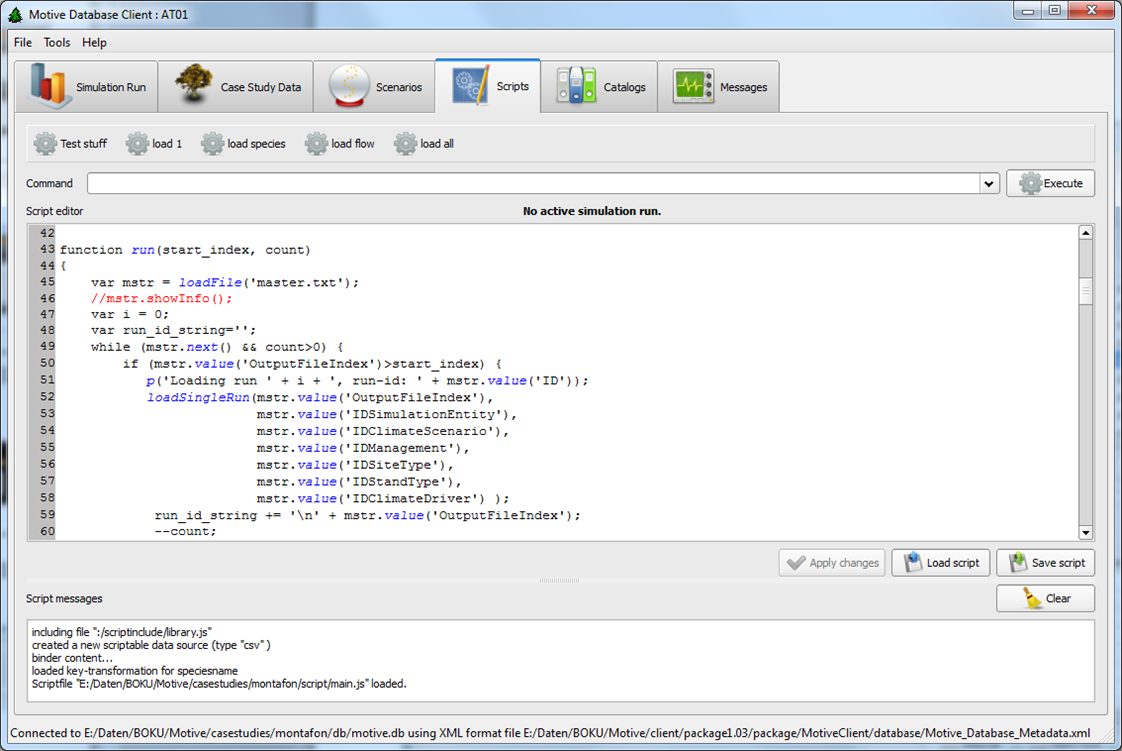1122x751 pixels.
Task: Click line number 50 in gutter
Action: (x=47, y=363)
